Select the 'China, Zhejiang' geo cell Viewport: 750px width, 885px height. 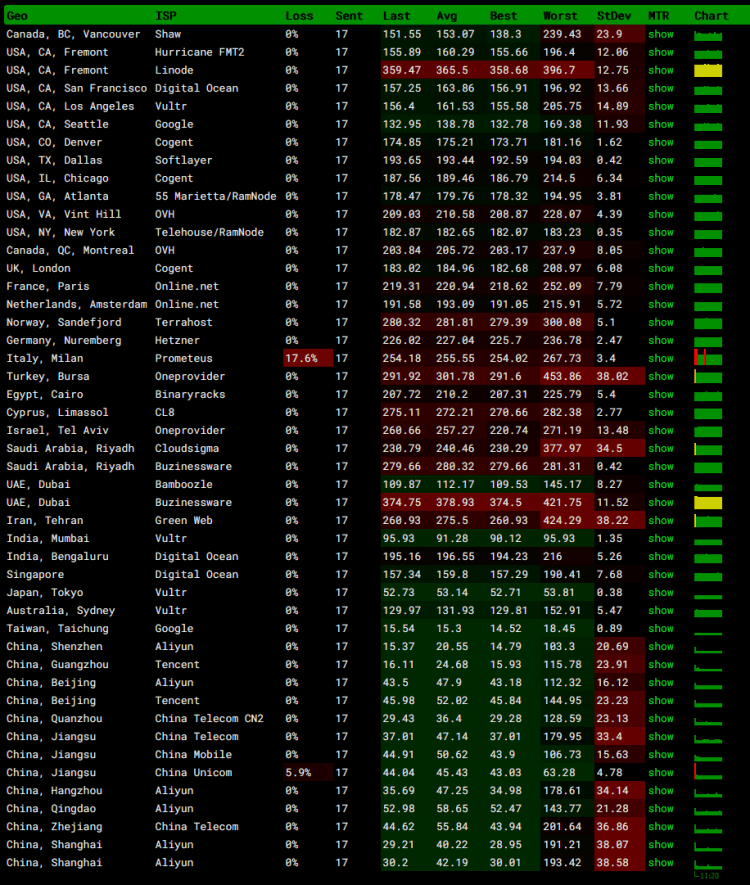tap(54, 827)
